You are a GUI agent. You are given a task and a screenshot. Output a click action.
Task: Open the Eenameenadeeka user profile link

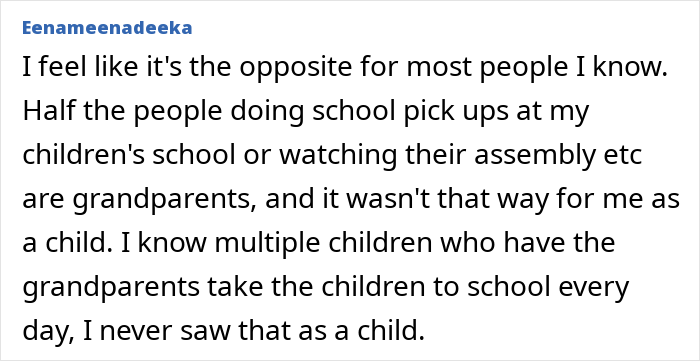coord(107,28)
